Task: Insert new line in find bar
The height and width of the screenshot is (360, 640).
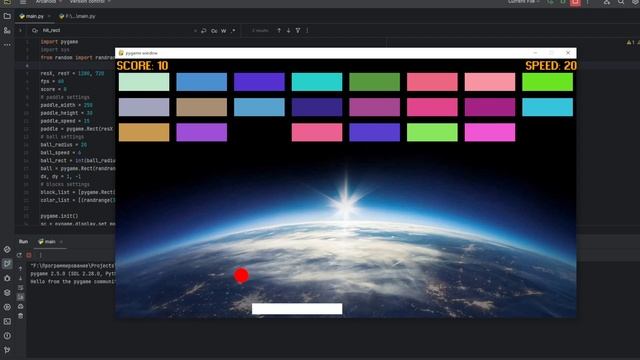Action: [204, 31]
